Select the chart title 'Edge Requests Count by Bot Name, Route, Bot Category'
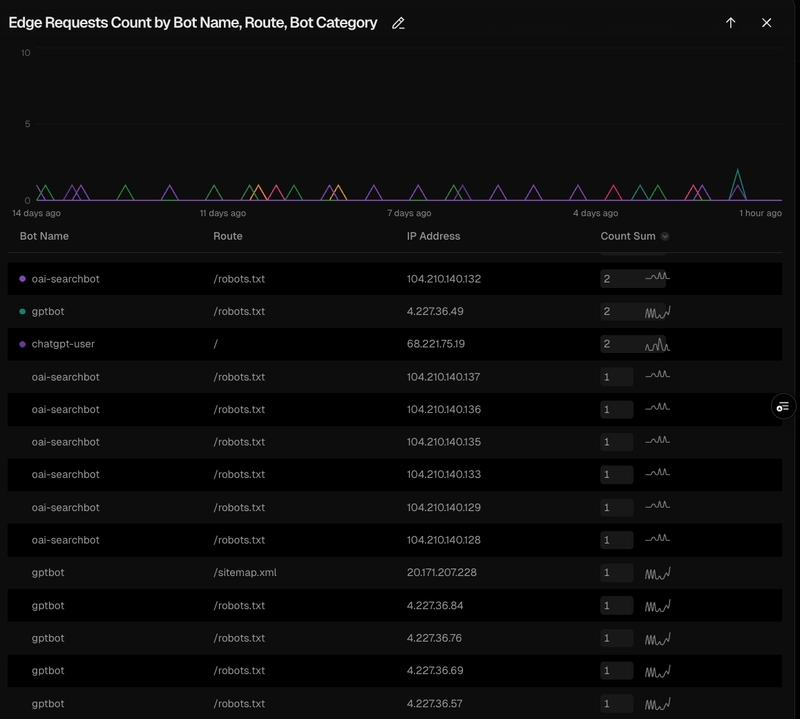Screen dimensions: 800x719 (x=193, y=23)
